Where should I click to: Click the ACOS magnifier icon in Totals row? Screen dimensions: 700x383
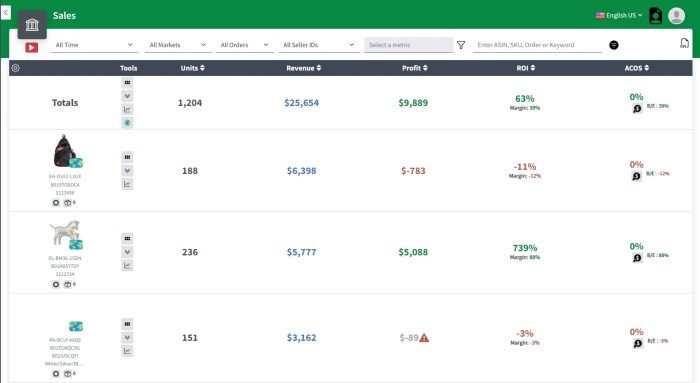coord(637,108)
